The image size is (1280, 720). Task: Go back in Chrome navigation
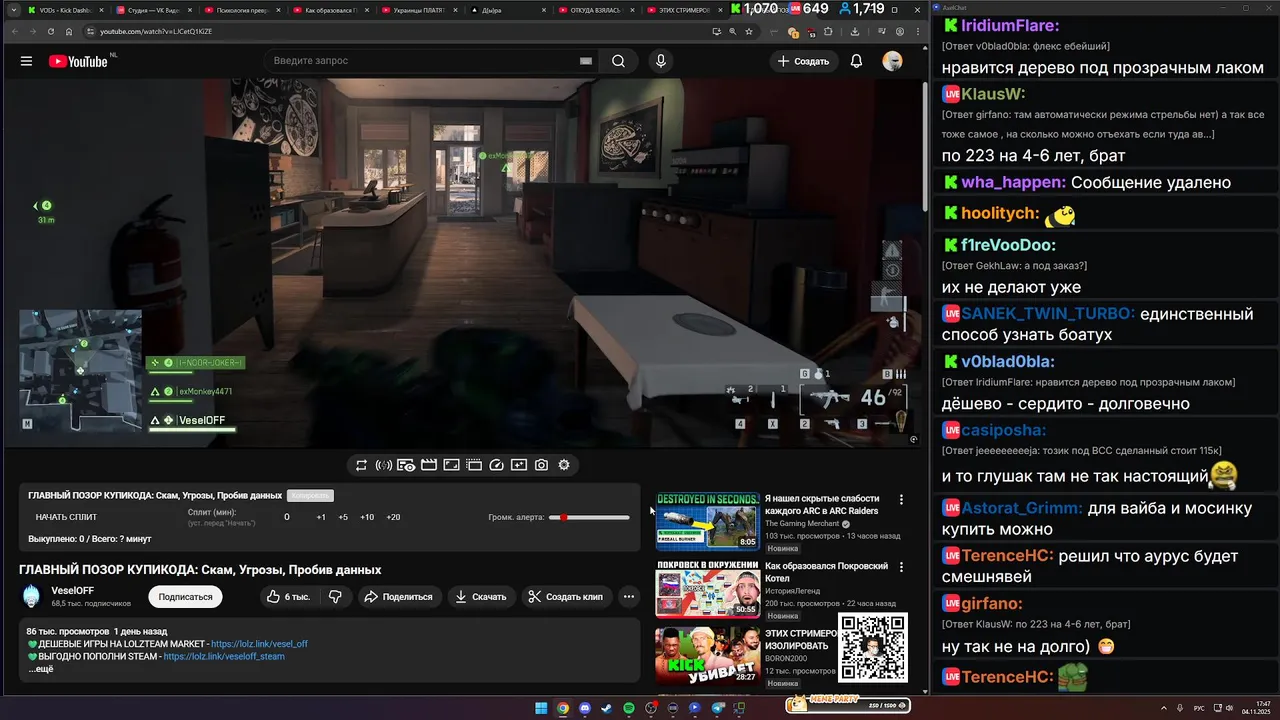pos(14,31)
